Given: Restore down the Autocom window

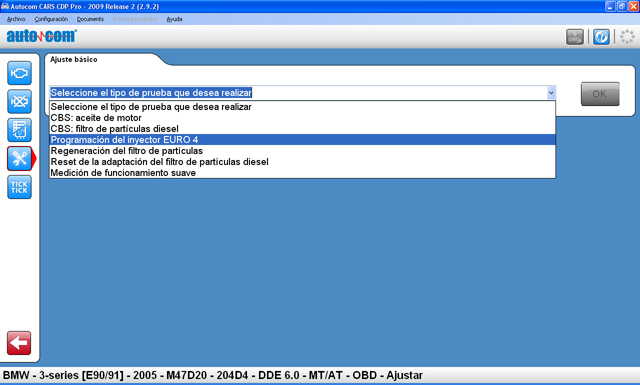Looking at the screenshot, I should (622, 6).
